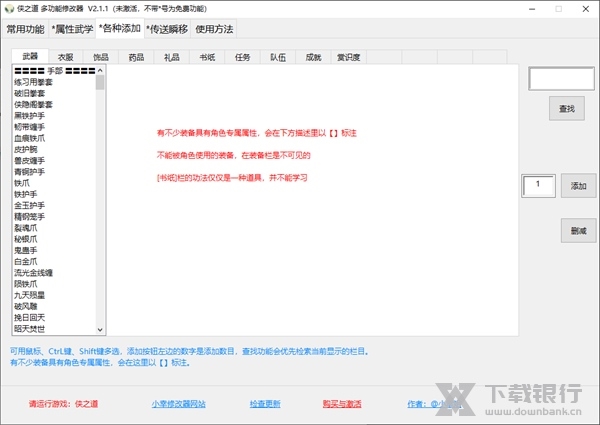Open the *传送瞬移 tab
This screenshot has height=425, width=600.
167,29
